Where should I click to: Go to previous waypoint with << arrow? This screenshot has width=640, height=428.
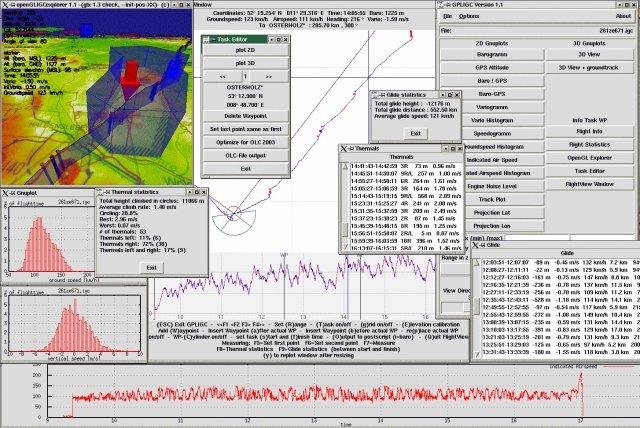(222, 77)
